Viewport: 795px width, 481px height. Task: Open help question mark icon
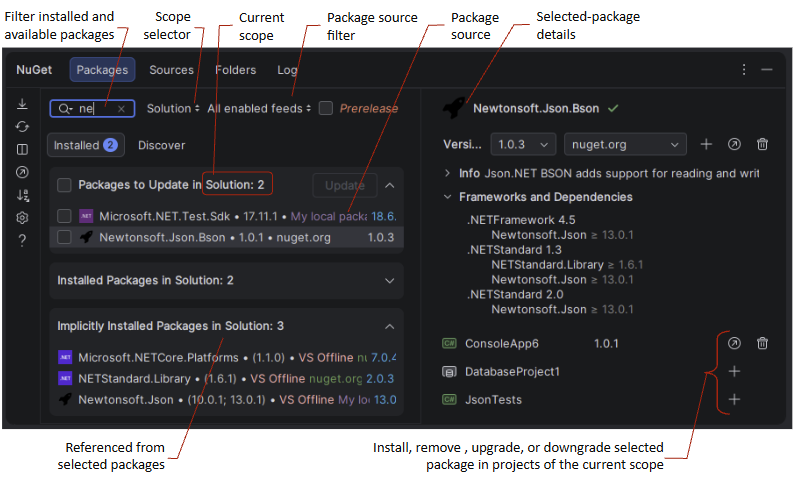point(22,240)
